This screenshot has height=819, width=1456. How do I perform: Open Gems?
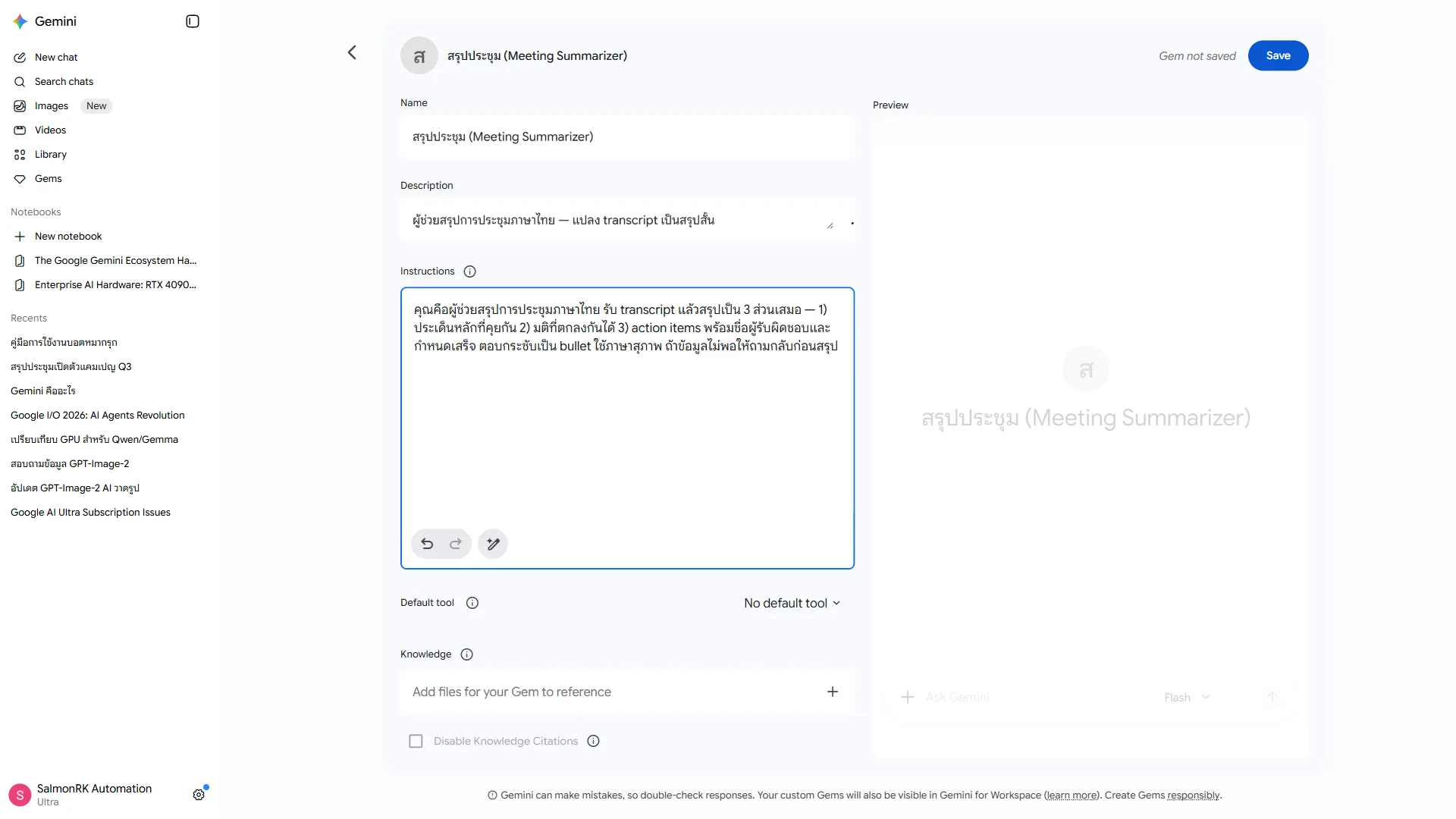[x=49, y=179]
